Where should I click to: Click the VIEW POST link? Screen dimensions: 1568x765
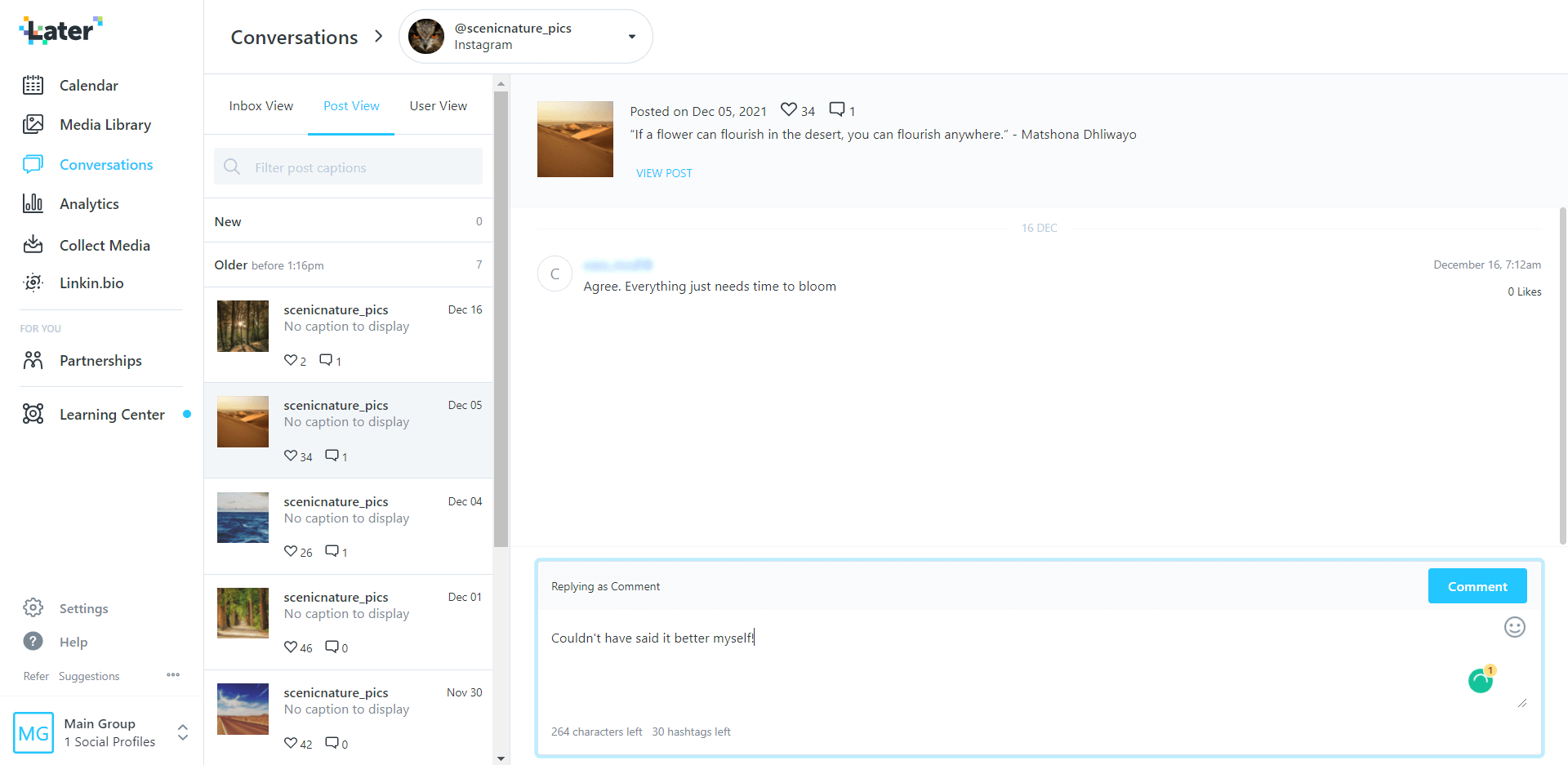coord(664,173)
